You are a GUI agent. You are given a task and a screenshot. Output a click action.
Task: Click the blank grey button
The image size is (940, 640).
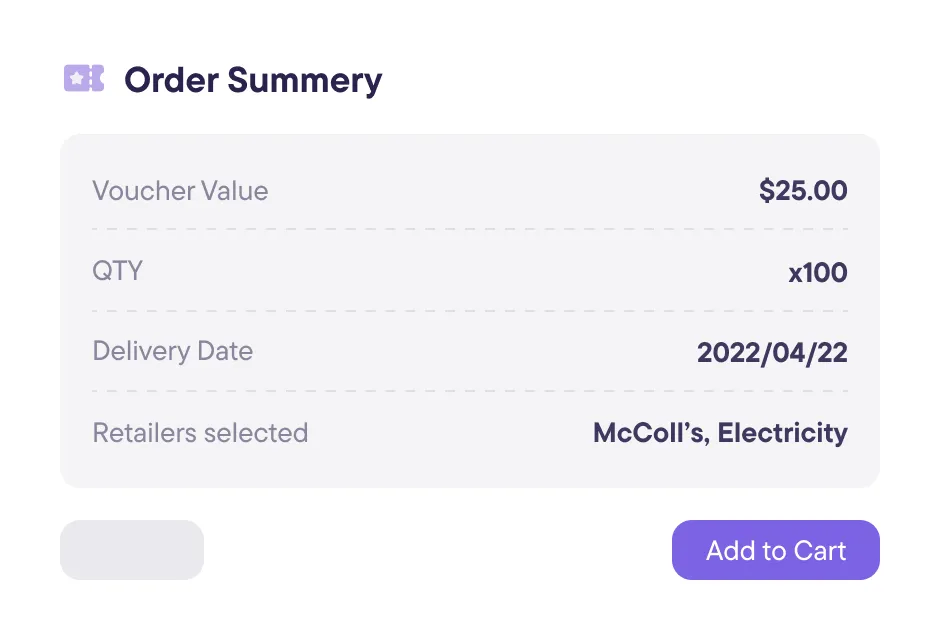coord(132,550)
